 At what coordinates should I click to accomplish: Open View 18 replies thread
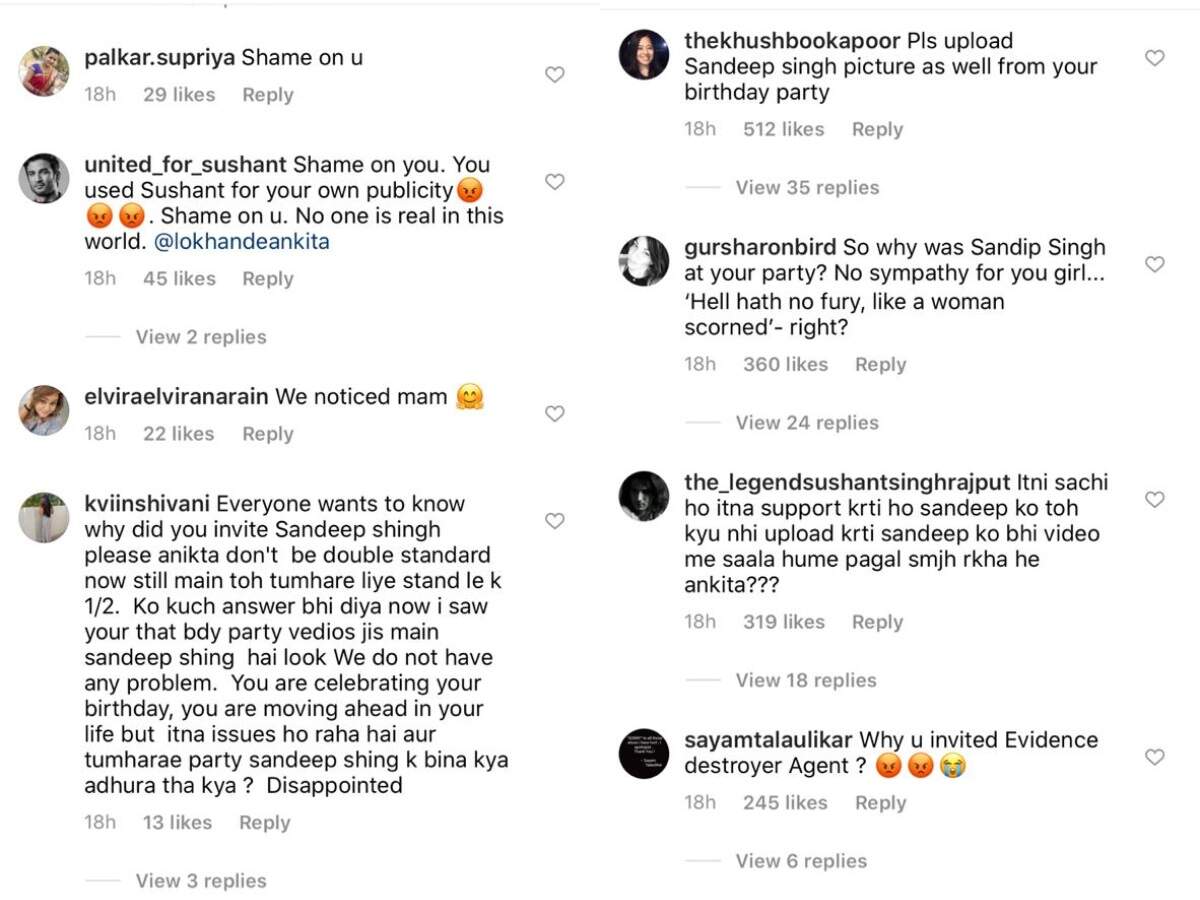pos(805,680)
